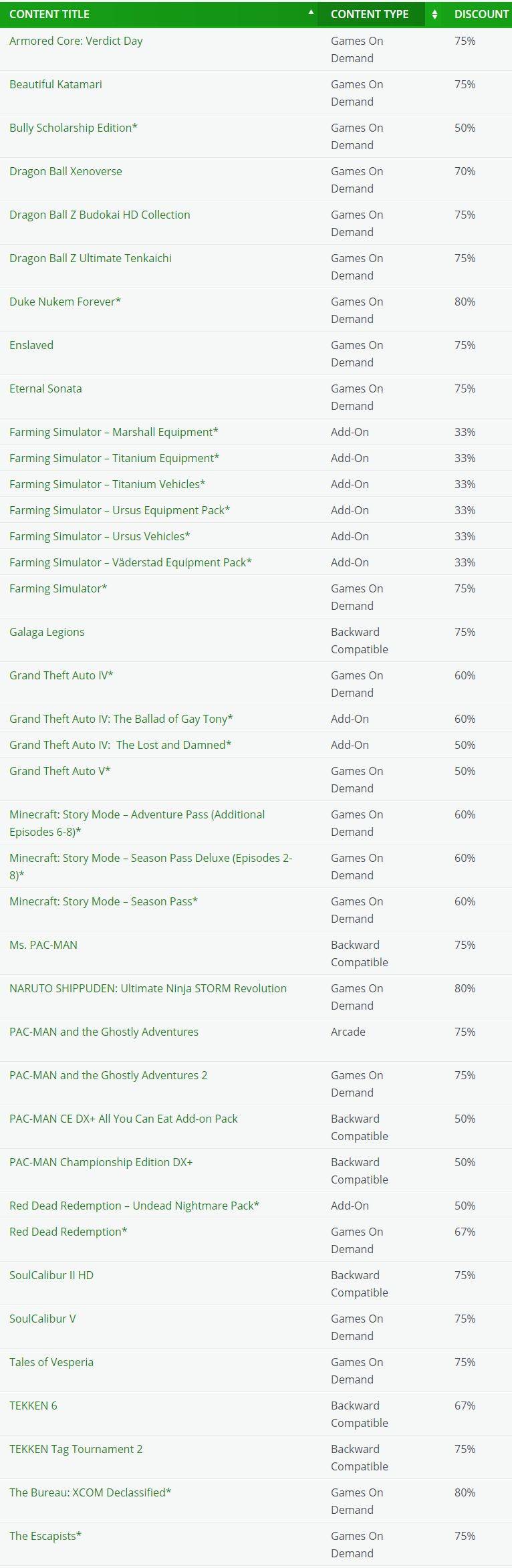Image resolution: width=512 pixels, height=1568 pixels.
Task: Open Armored Core: Verdict Day link
Action: (x=76, y=41)
